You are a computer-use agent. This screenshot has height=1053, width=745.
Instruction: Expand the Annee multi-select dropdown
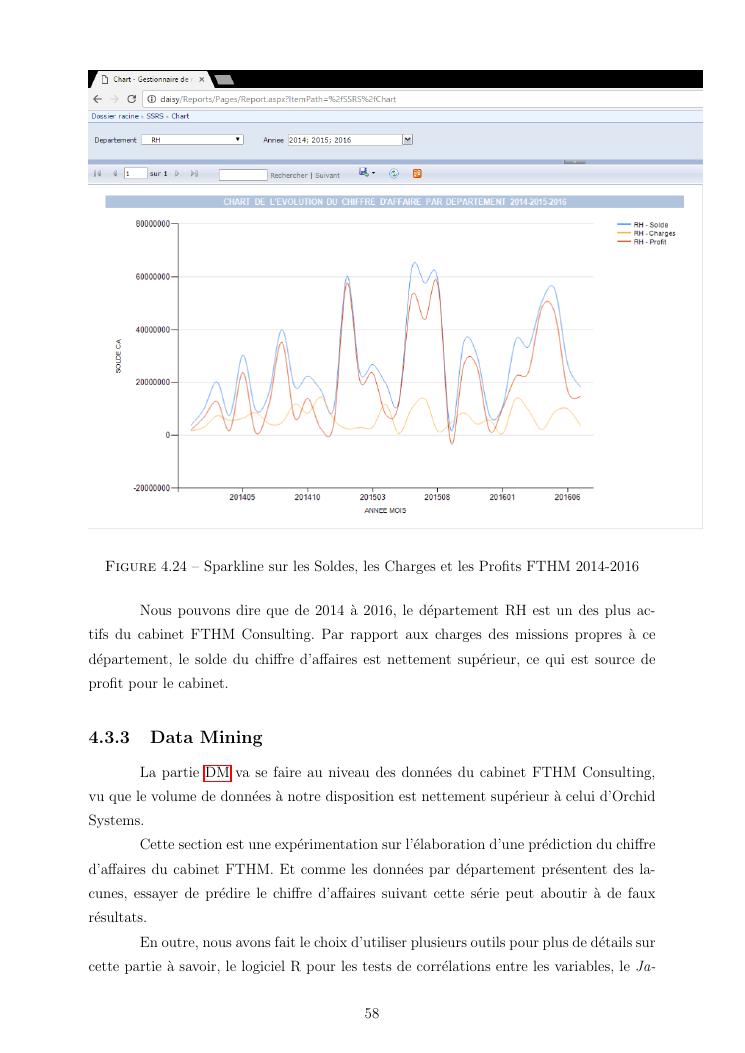[407, 140]
